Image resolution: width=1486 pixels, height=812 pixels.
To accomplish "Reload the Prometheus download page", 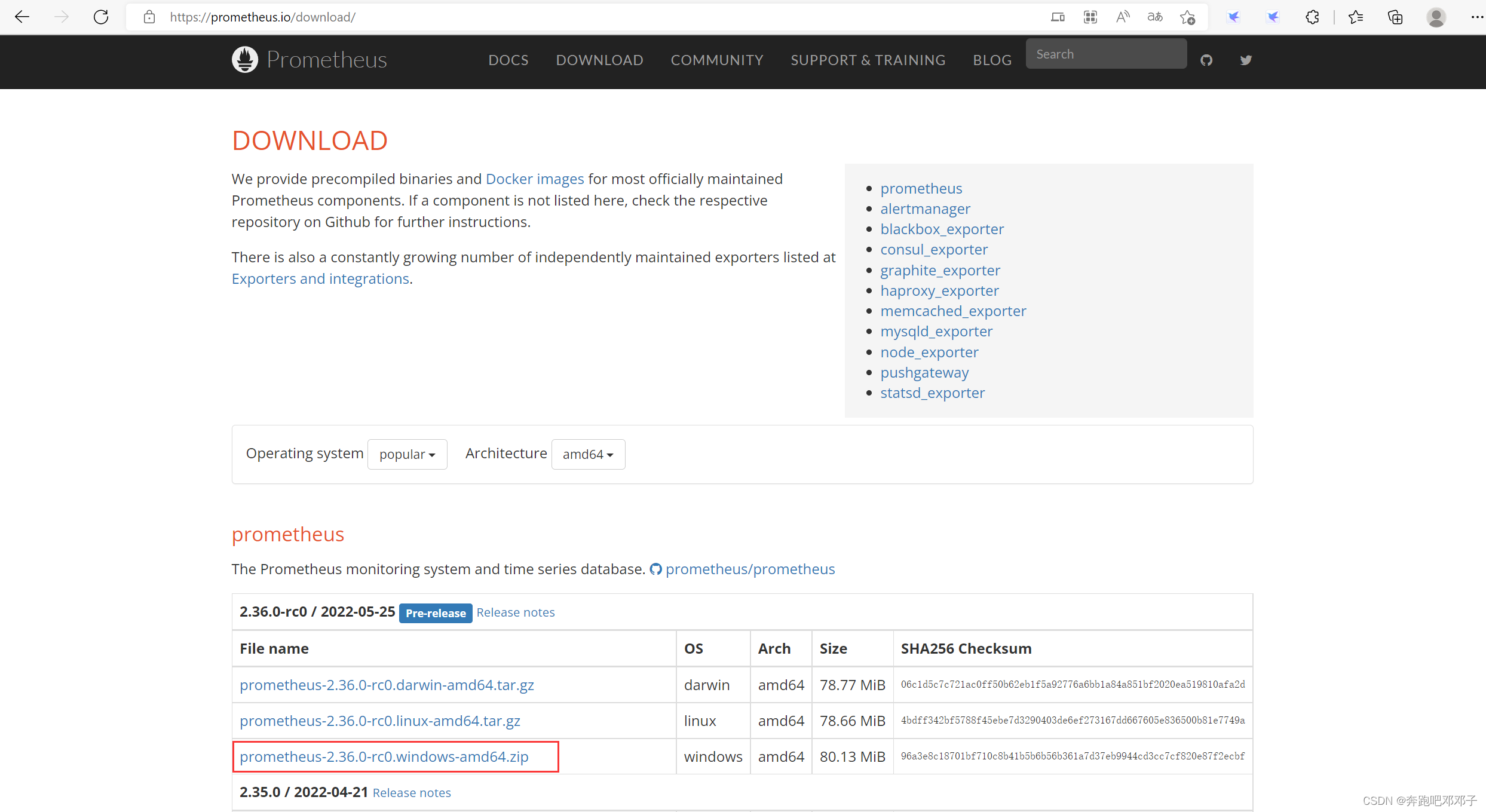I will (101, 17).
